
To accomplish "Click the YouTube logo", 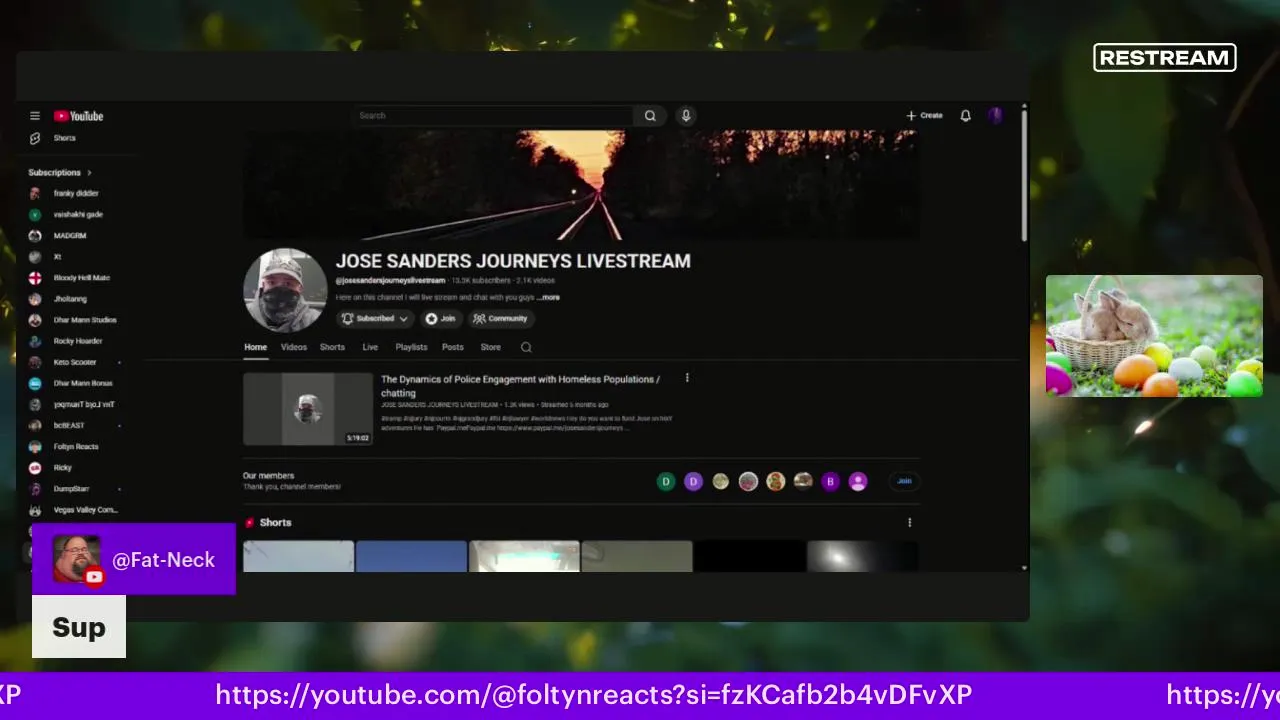I will pos(79,116).
